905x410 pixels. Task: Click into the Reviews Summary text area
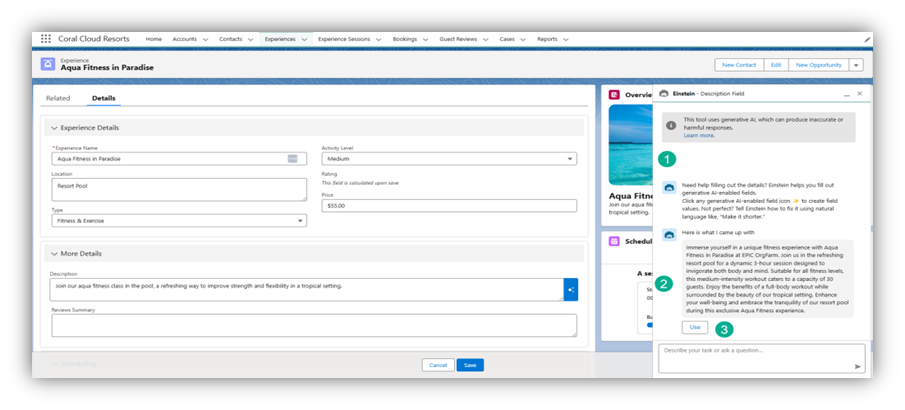pos(314,325)
